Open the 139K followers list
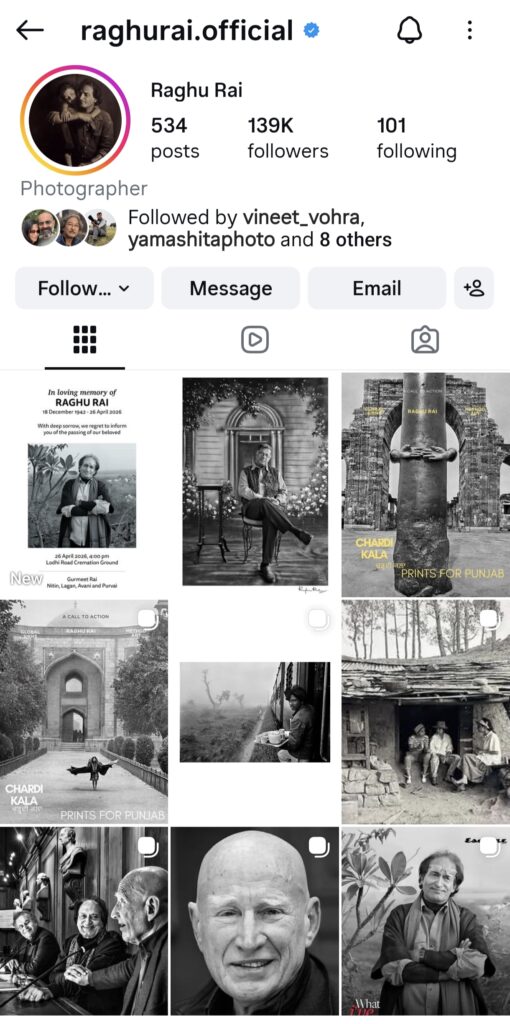Viewport: 510px width, 1024px height. click(288, 138)
